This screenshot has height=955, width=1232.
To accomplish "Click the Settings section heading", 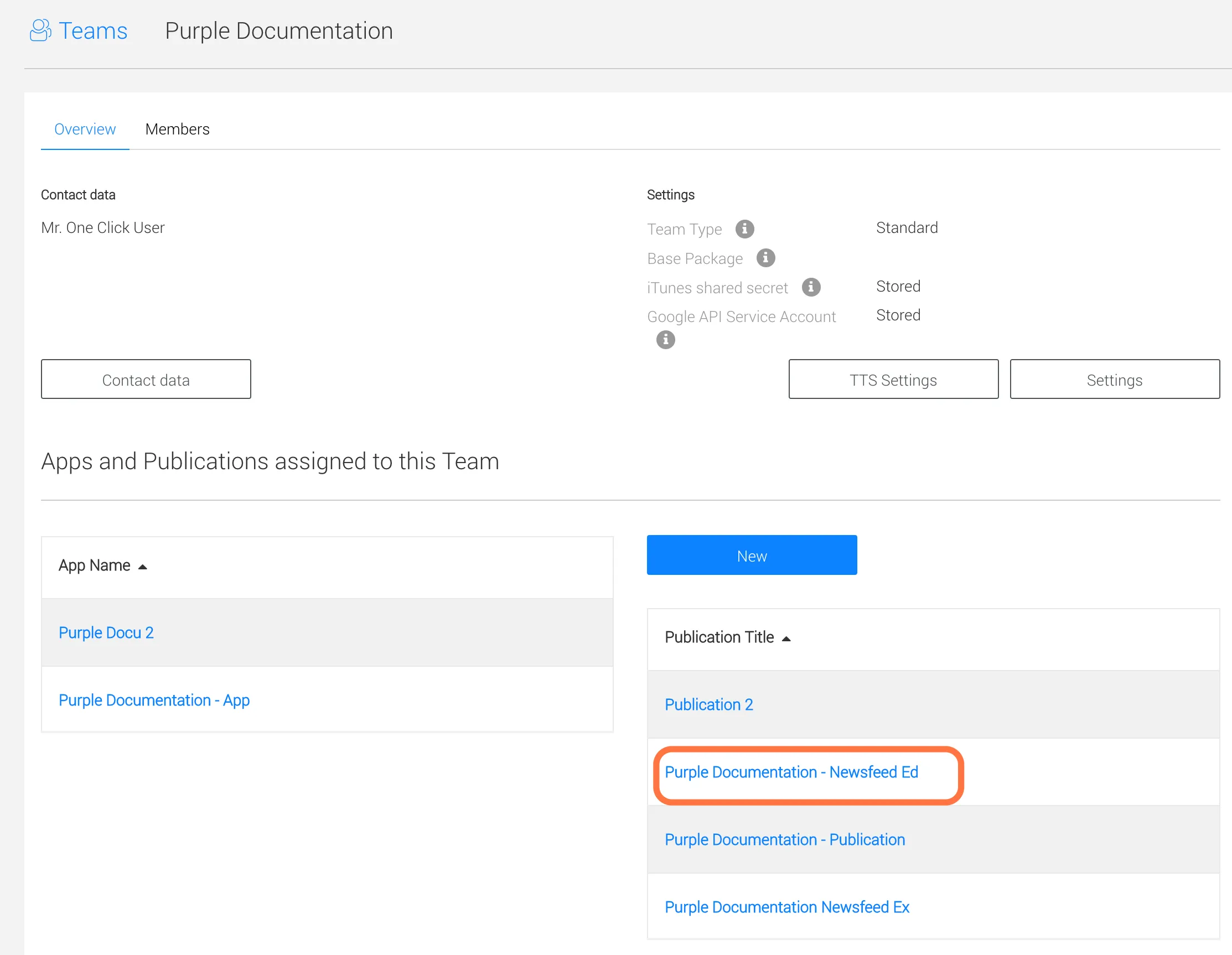I will tap(671, 195).
